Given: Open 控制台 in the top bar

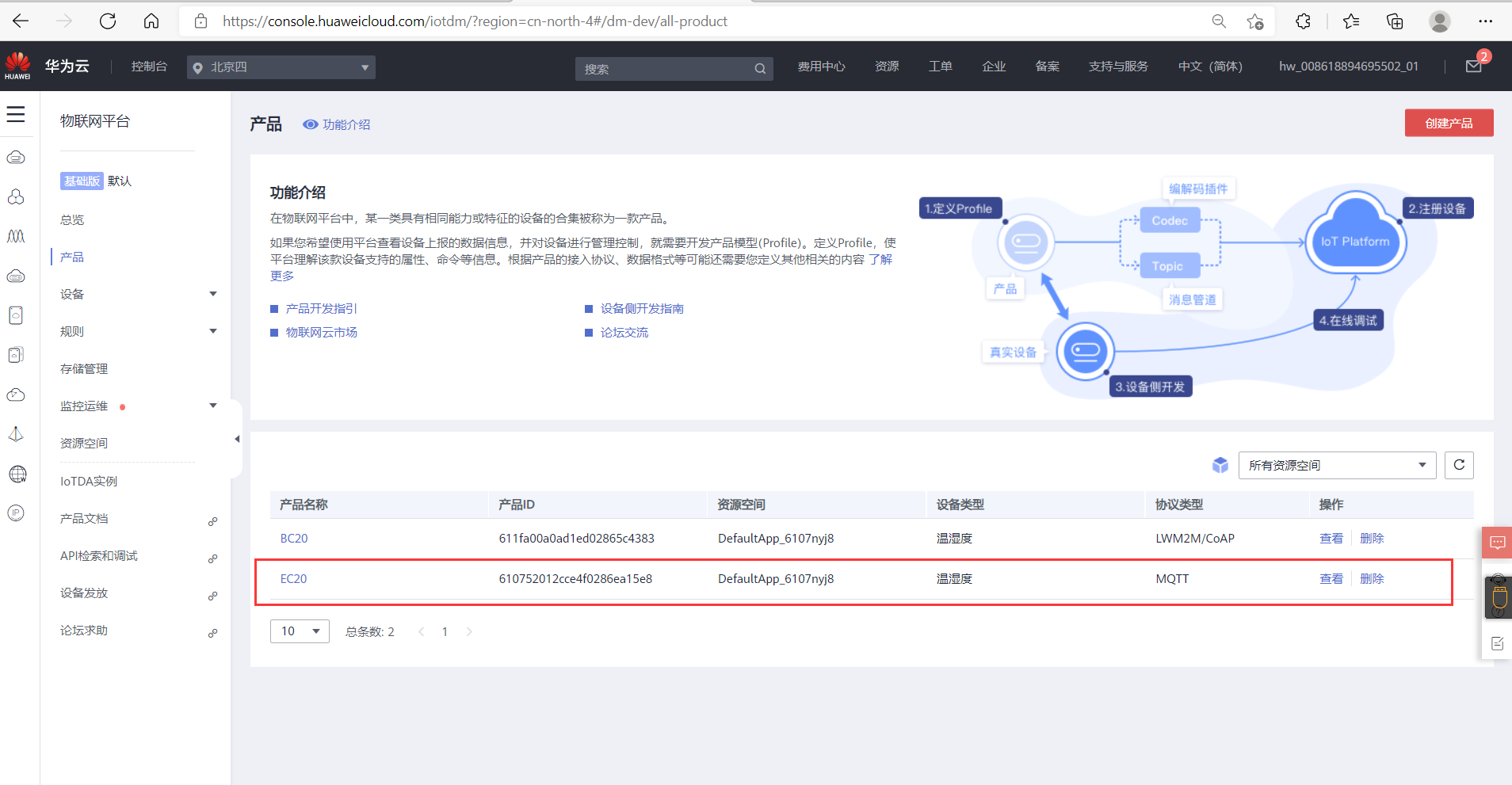Looking at the screenshot, I should point(149,67).
